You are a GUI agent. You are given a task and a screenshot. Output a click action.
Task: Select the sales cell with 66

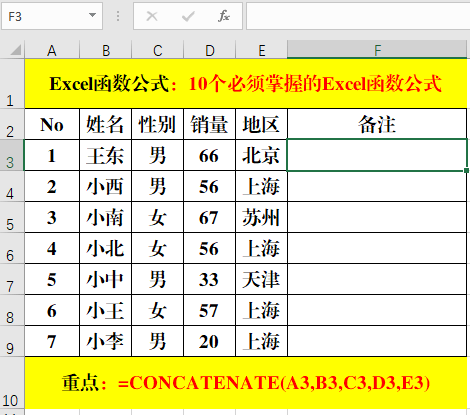tap(210, 155)
